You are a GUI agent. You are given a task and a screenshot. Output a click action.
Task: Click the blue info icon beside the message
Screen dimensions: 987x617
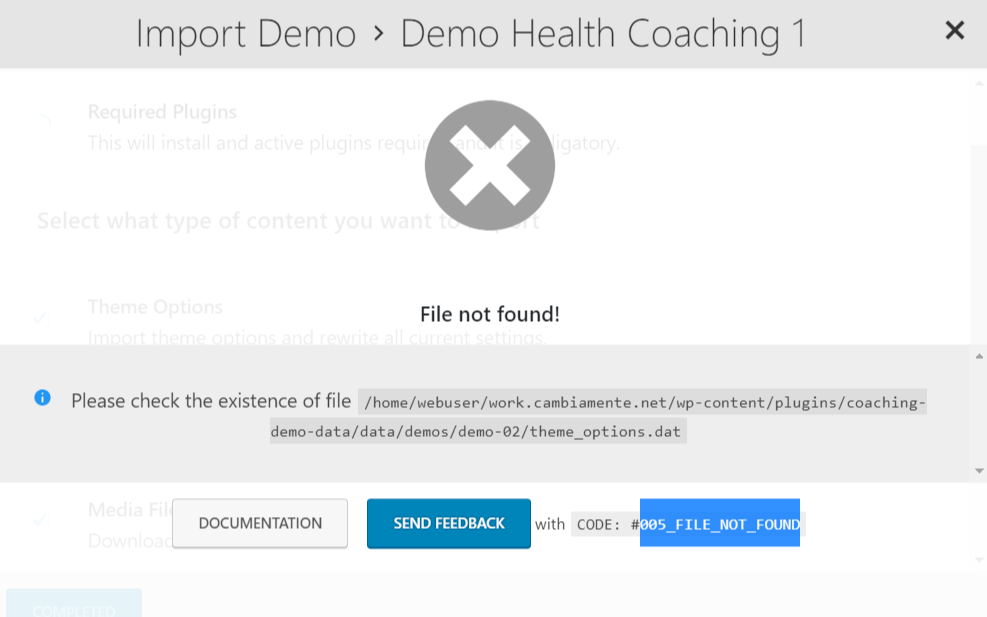[43, 398]
